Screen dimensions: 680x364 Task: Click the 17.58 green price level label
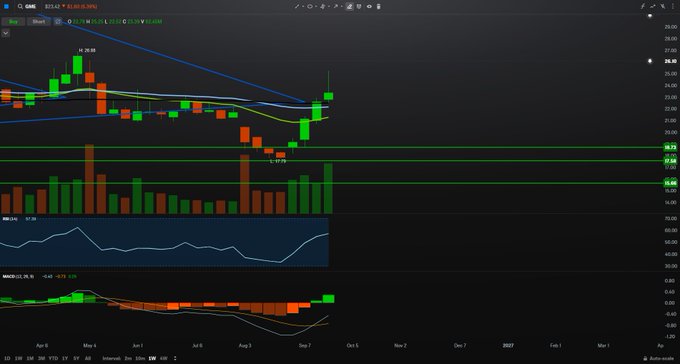point(670,161)
